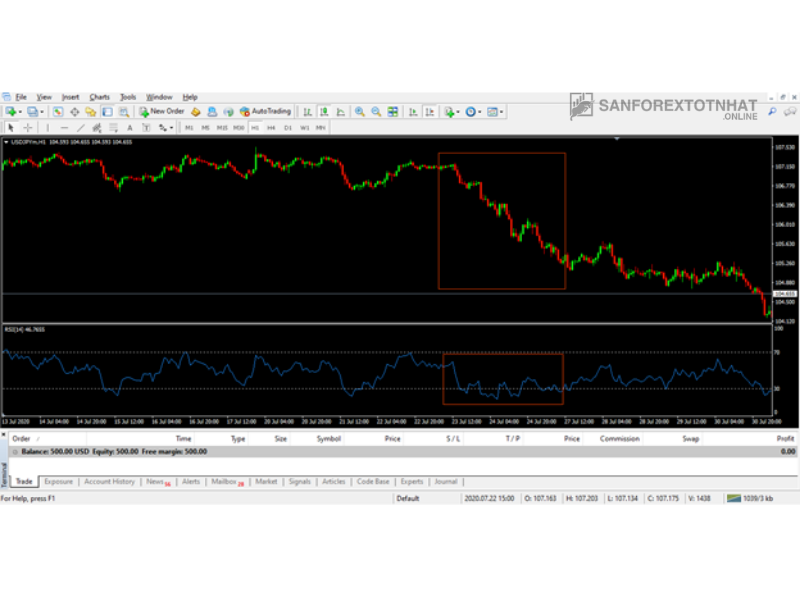The width and height of the screenshot is (800, 600).
Task: Click the blue person community icon
Action: [x=212, y=112]
